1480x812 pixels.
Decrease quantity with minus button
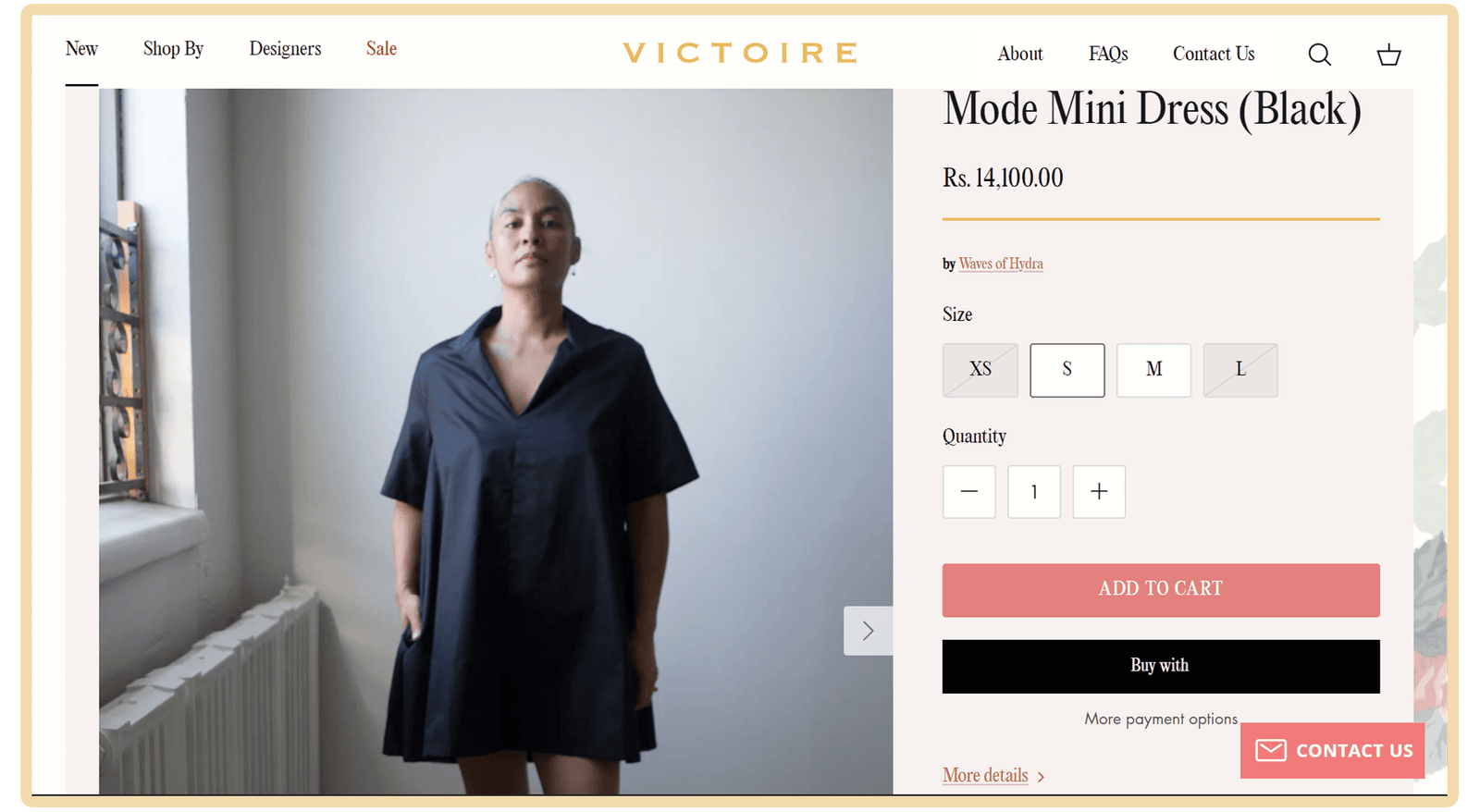click(968, 491)
